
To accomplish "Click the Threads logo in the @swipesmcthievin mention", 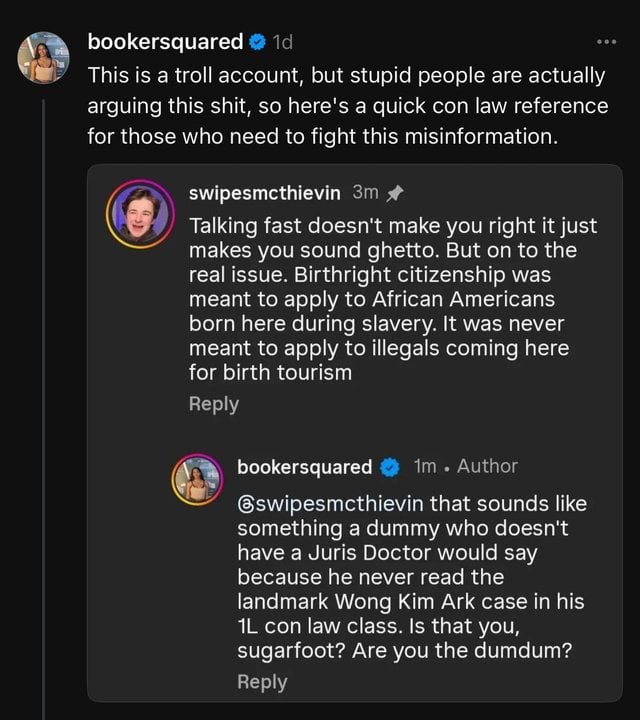I will point(246,502).
